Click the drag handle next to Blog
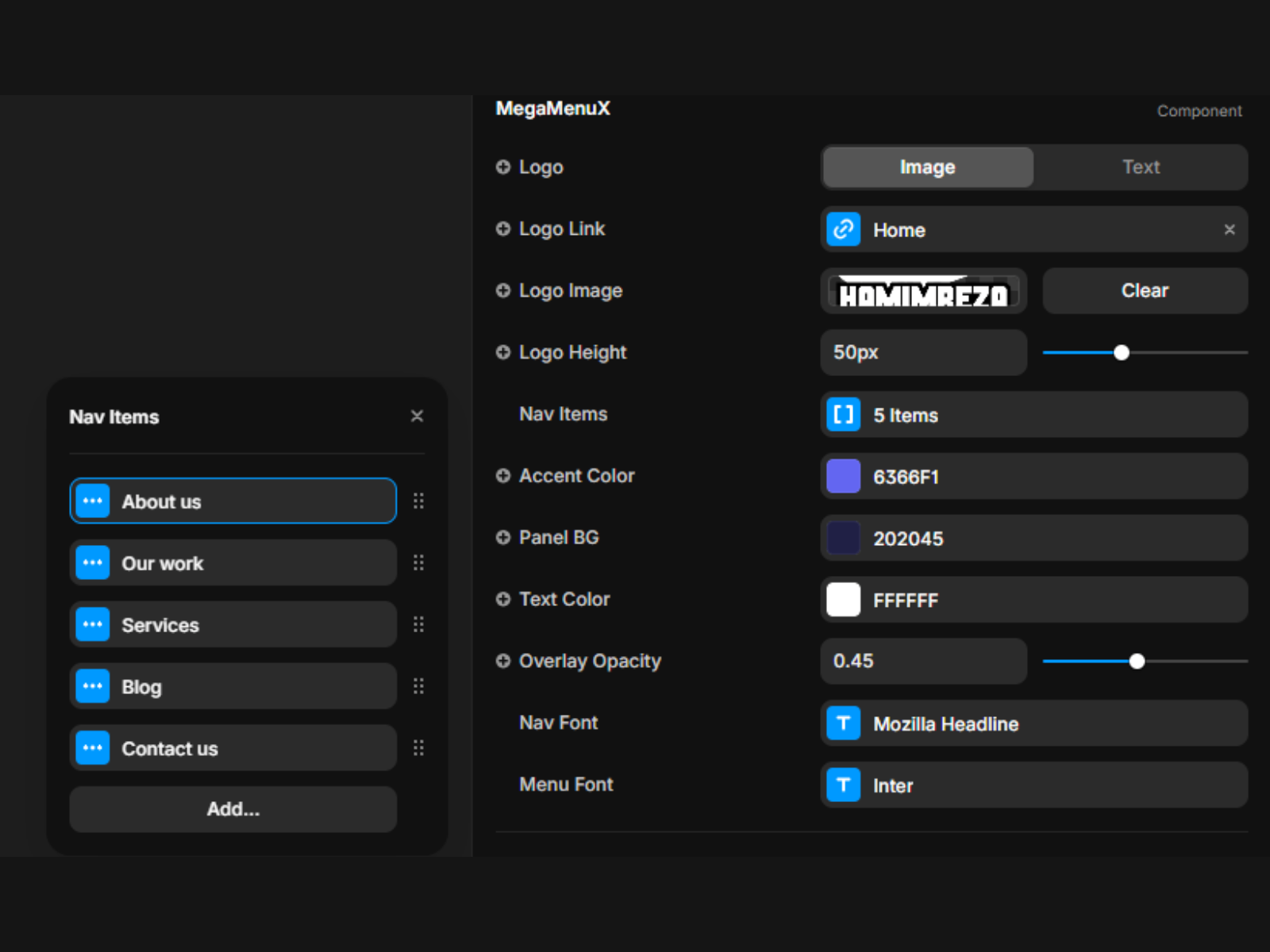 point(418,686)
